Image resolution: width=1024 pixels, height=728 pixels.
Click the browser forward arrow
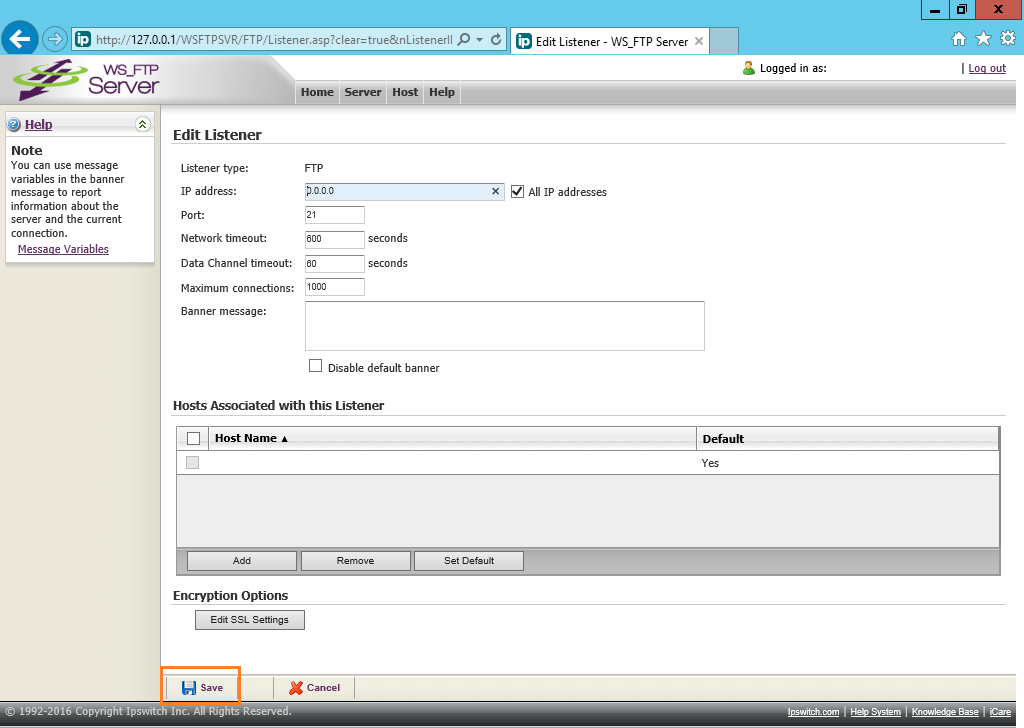(x=55, y=39)
